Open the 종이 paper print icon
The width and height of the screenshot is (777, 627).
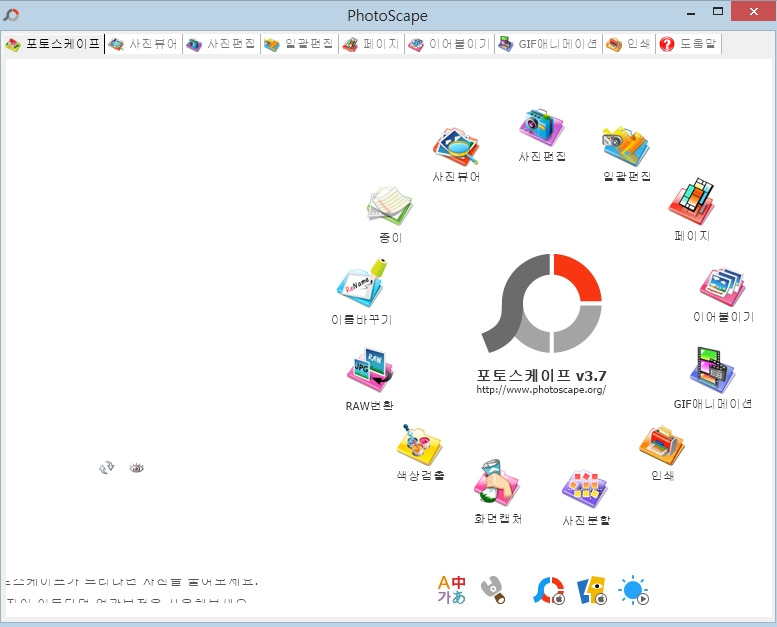pos(390,206)
